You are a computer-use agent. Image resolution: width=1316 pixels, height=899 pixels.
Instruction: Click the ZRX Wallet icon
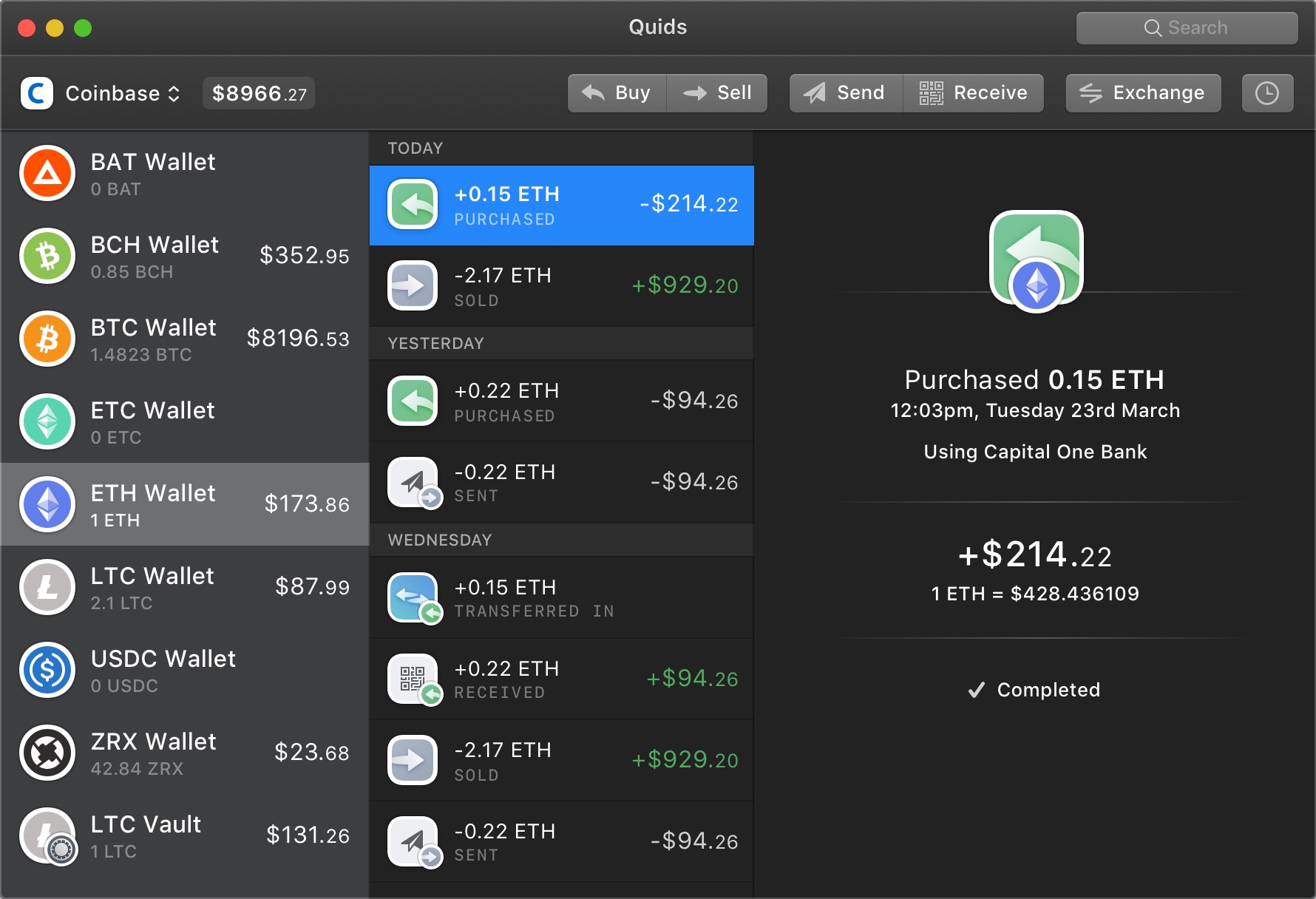tap(47, 753)
